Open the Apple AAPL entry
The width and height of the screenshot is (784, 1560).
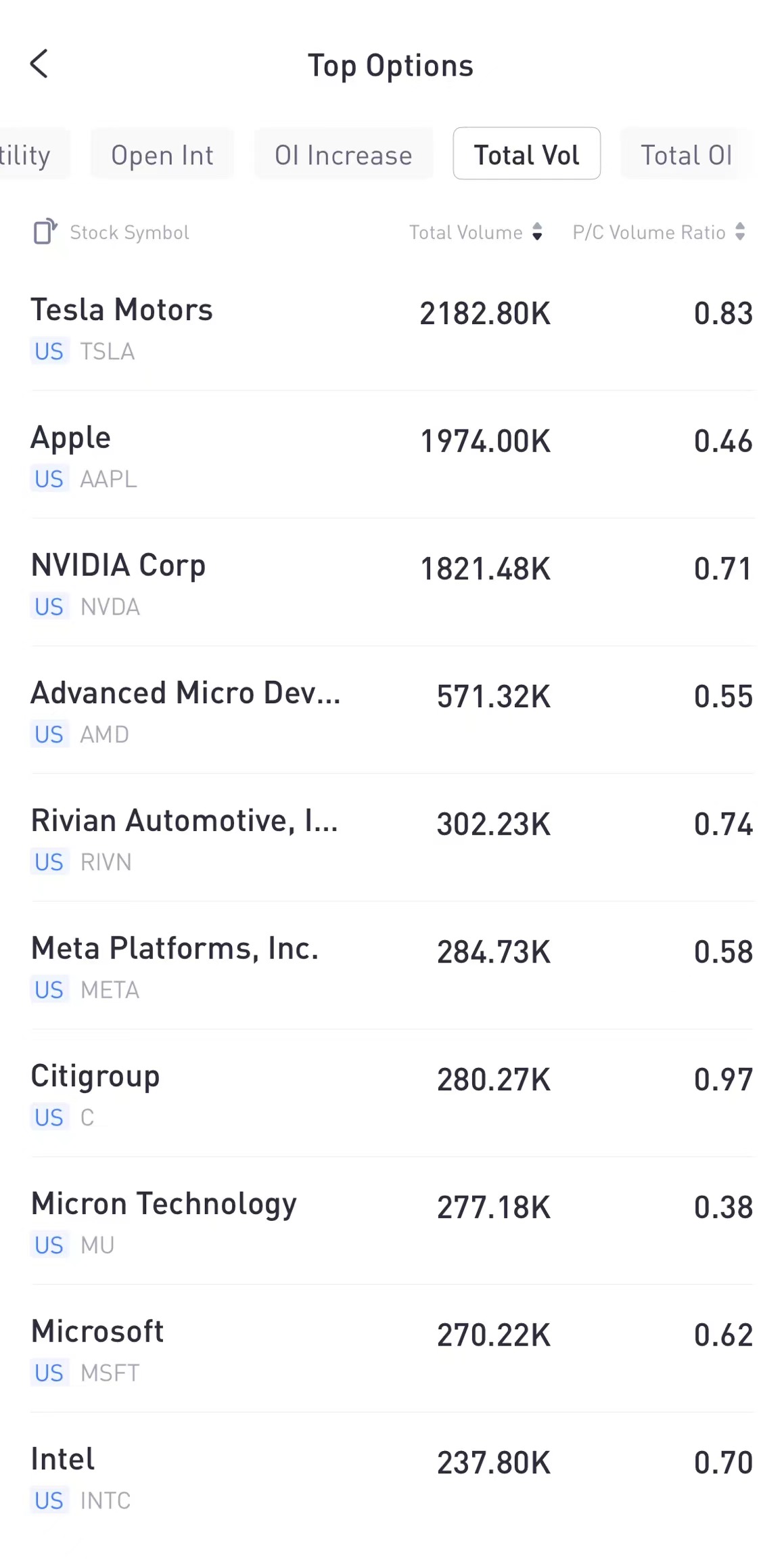coord(392,456)
